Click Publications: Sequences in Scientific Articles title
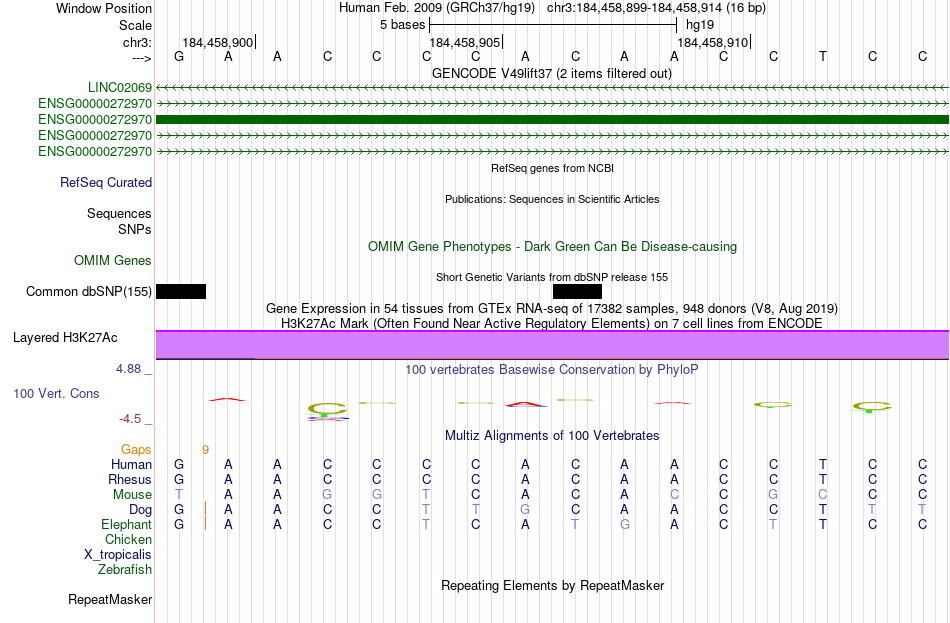This screenshot has width=950, height=623. point(552,199)
